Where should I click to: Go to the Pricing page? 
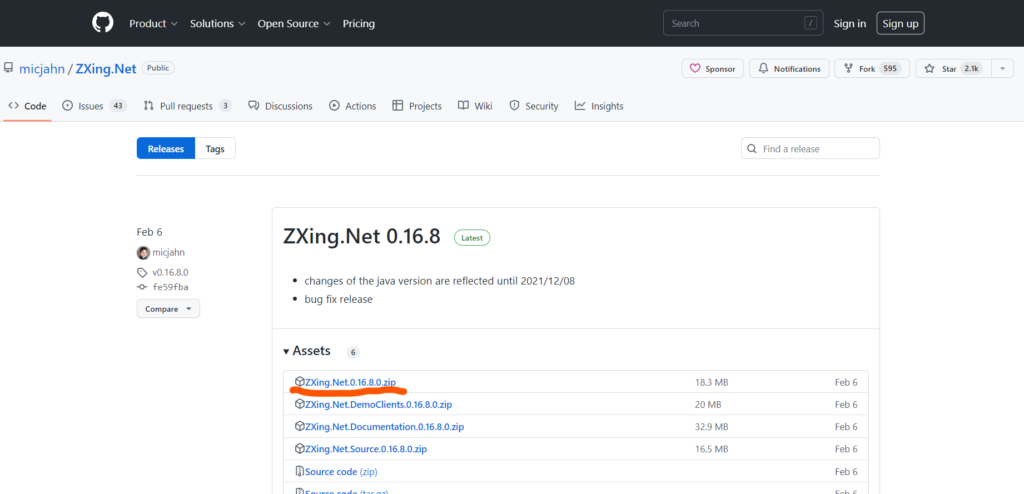coord(359,24)
